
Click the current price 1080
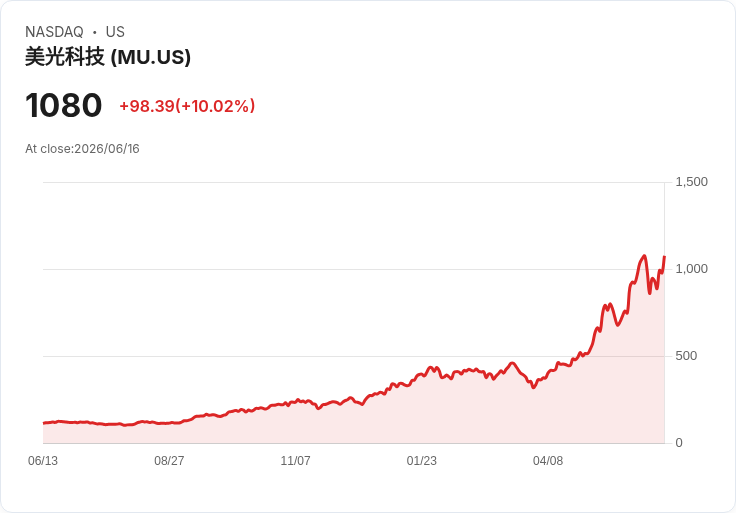pyautogui.click(x=63, y=105)
